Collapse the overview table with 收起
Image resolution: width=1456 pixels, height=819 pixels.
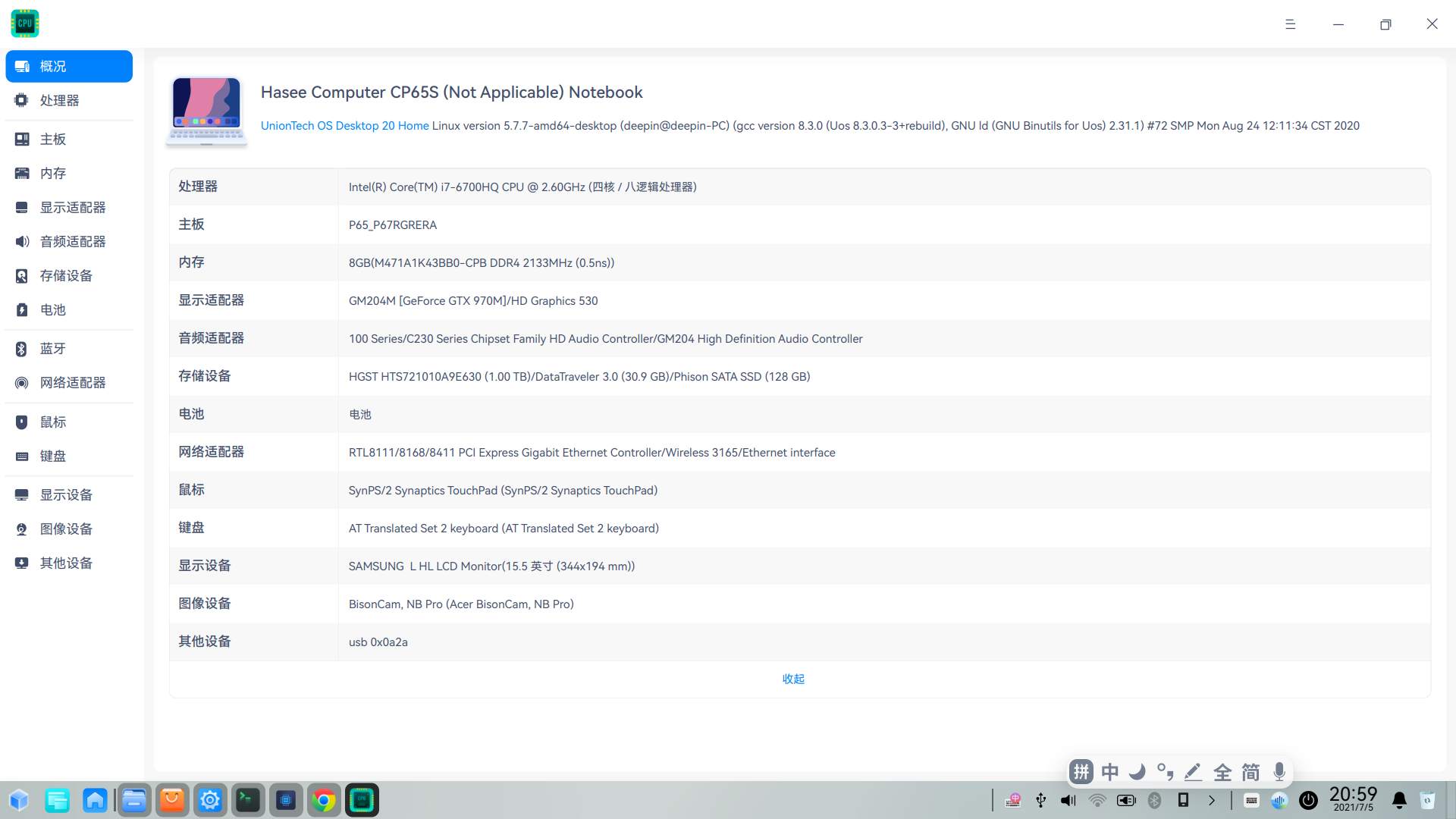click(793, 679)
